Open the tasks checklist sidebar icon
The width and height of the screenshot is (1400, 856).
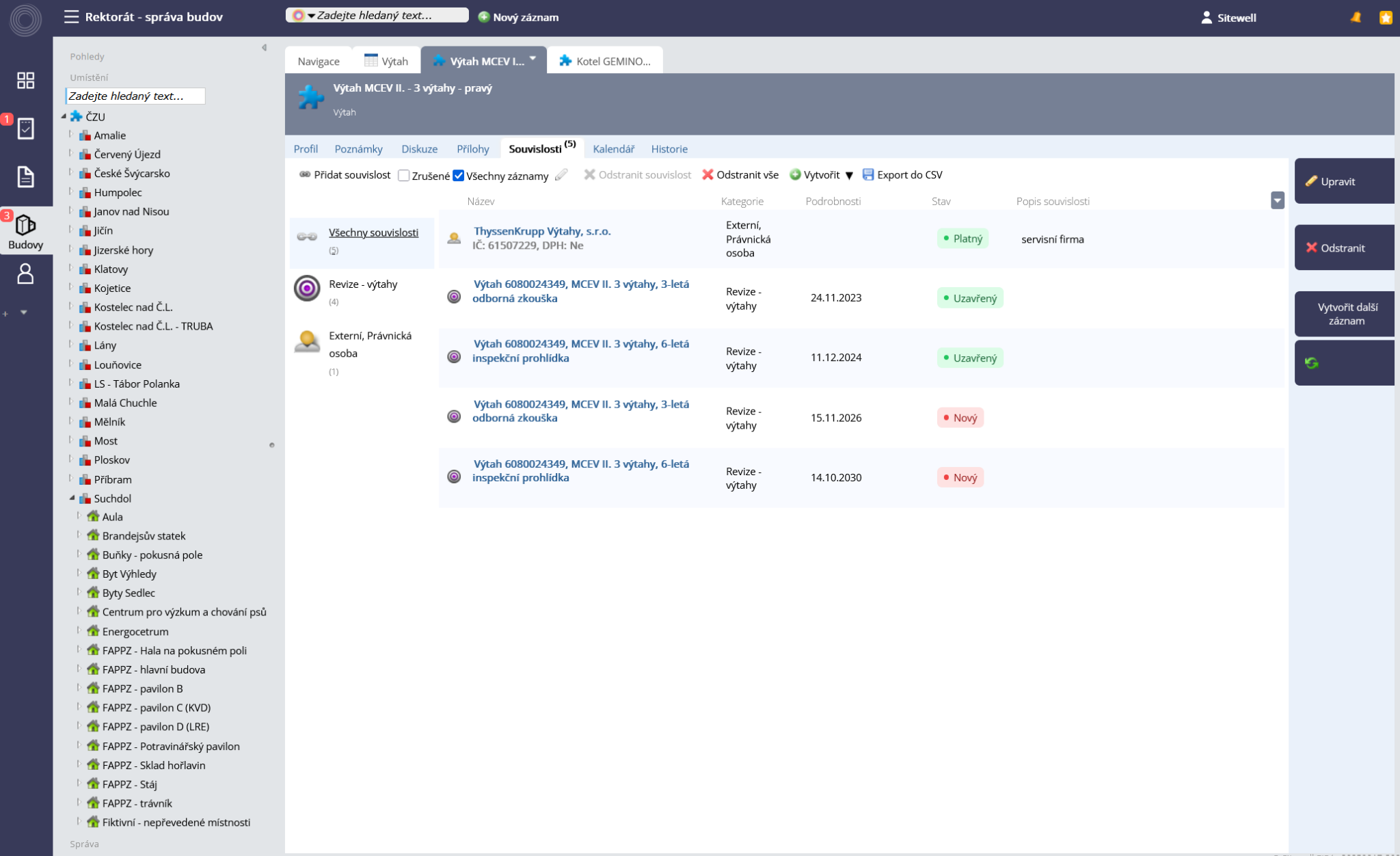pos(25,129)
